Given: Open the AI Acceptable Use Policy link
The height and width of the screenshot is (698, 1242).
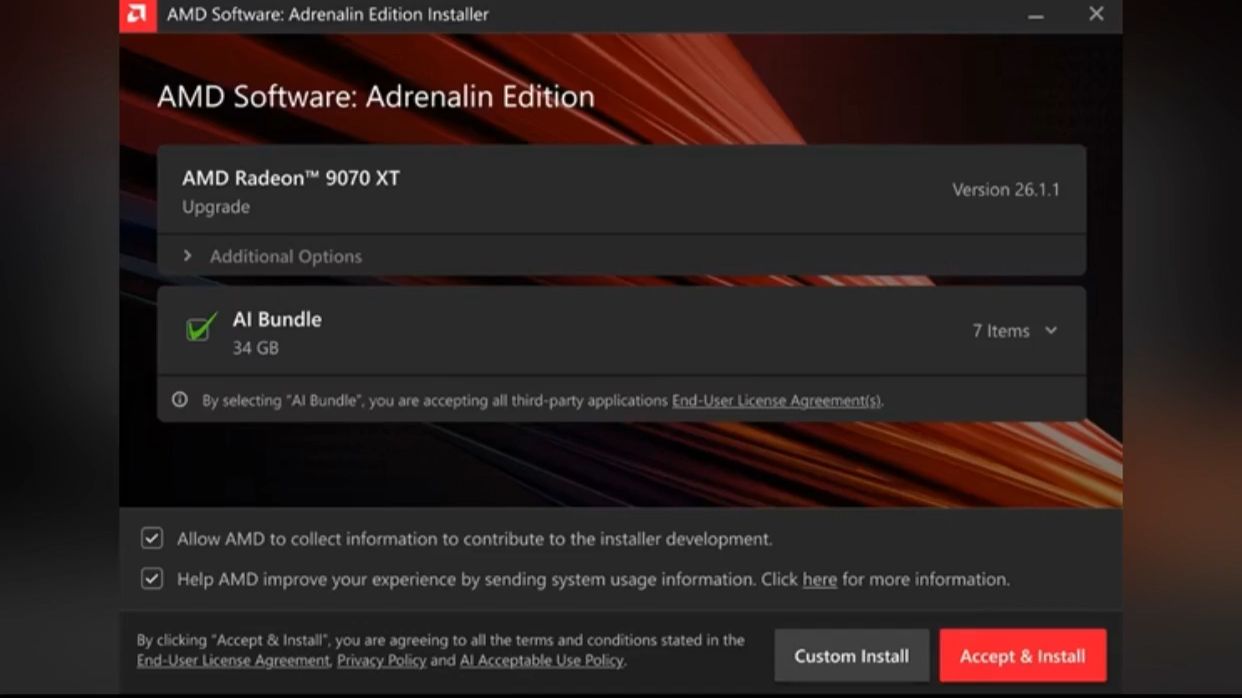Looking at the screenshot, I should pyautogui.click(x=541, y=661).
